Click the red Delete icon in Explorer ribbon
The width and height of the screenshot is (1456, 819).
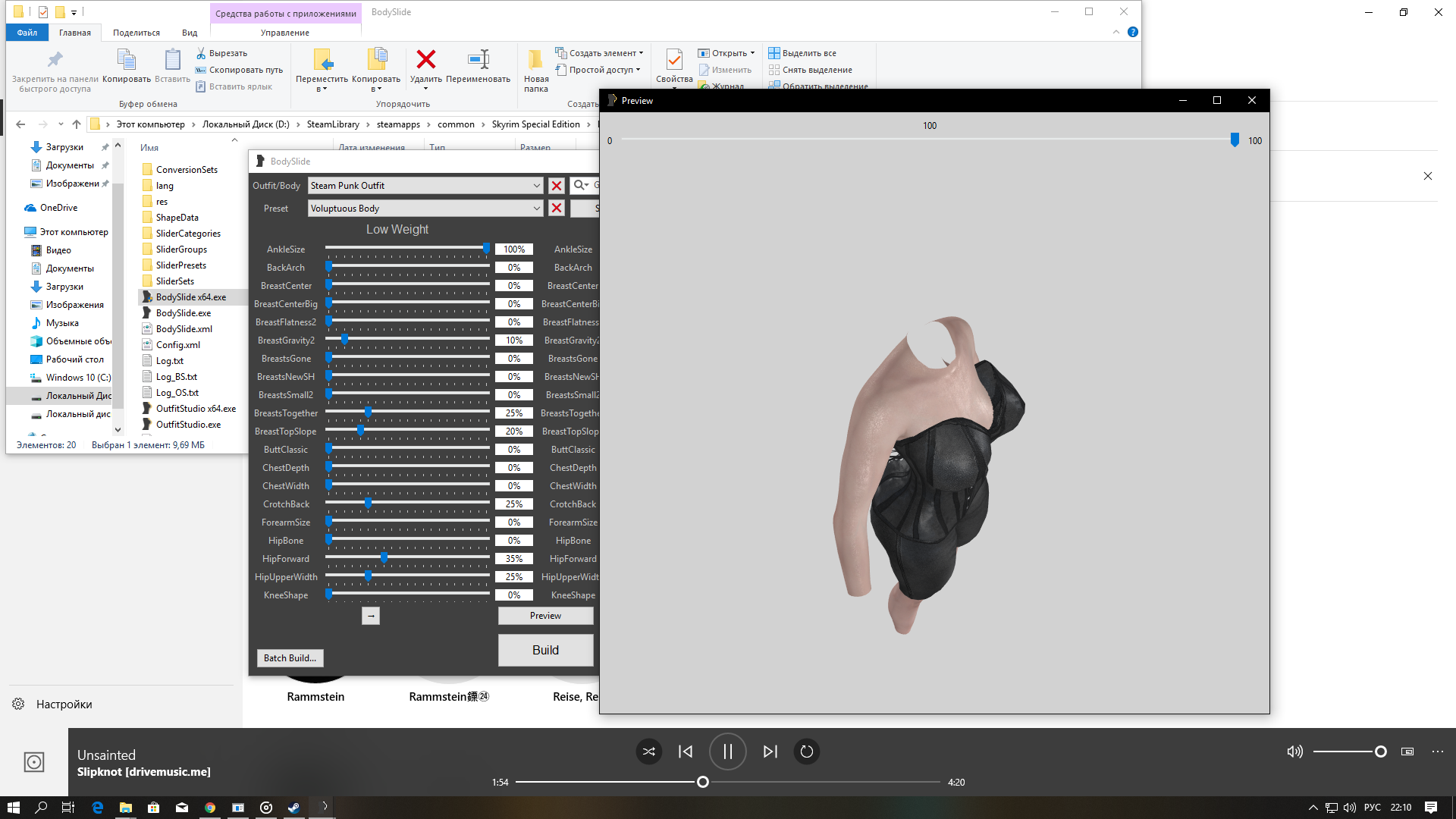point(426,60)
